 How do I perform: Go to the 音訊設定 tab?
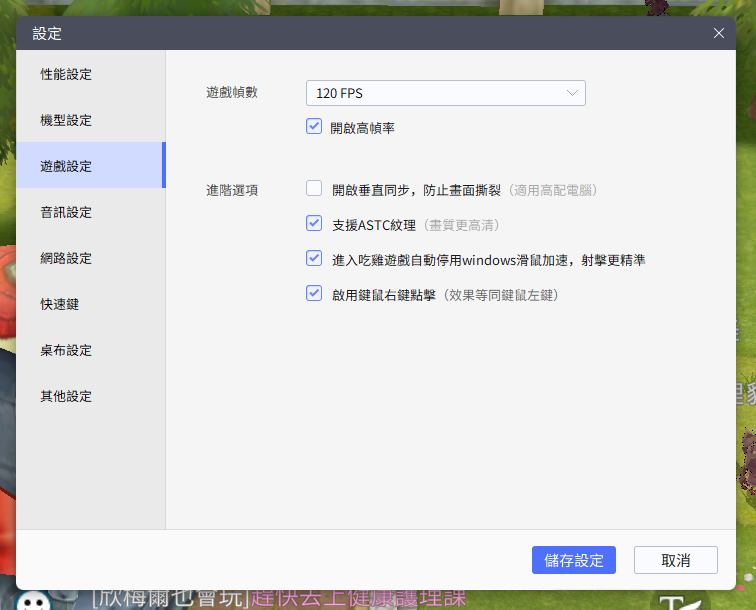pyautogui.click(x=91, y=212)
